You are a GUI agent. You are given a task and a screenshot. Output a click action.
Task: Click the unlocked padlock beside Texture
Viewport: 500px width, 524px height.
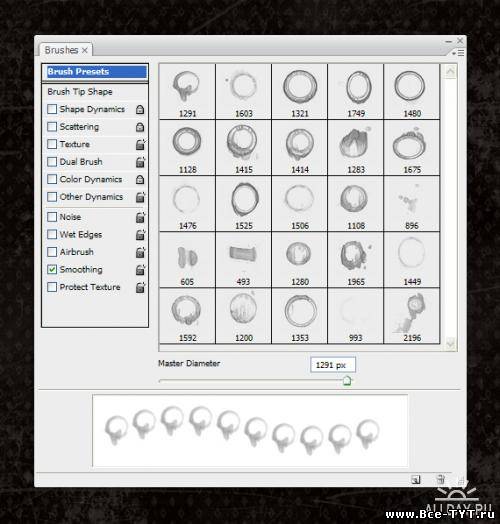pos(140,144)
